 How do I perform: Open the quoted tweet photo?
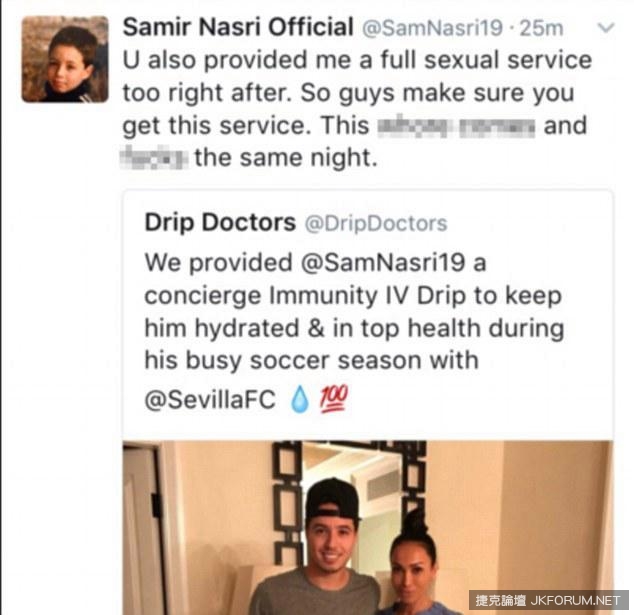pyautogui.click(x=368, y=528)
